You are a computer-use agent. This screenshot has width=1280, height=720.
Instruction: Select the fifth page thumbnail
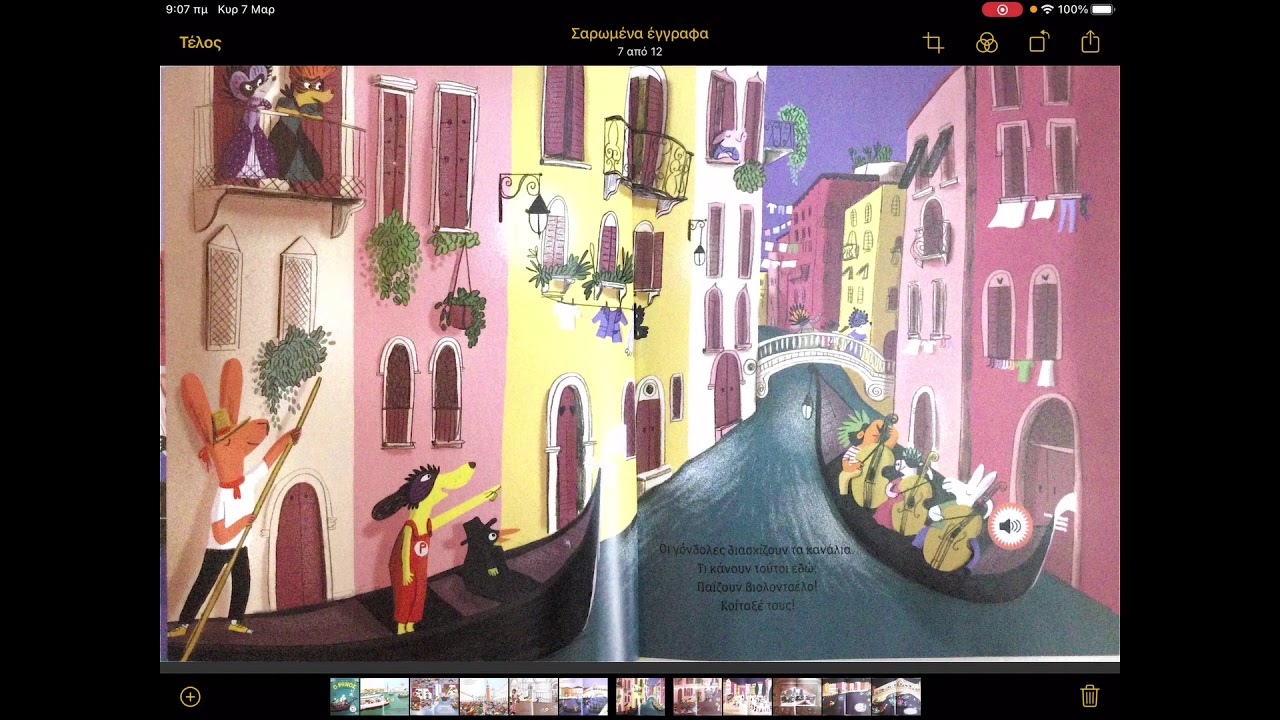[x=533, y=697]
